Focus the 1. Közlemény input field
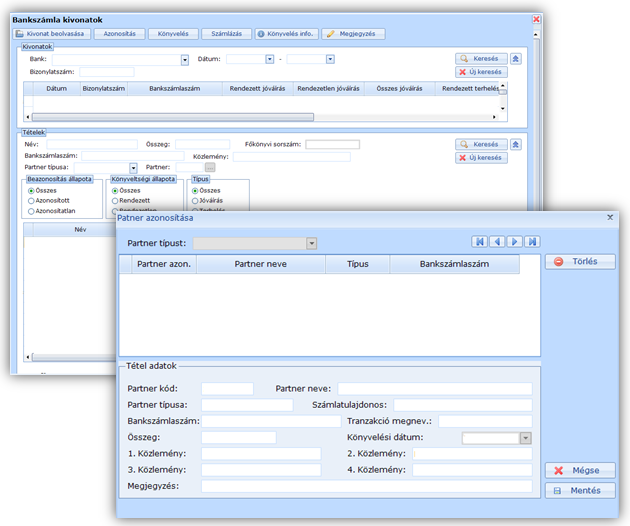 [x=261, y=454]
